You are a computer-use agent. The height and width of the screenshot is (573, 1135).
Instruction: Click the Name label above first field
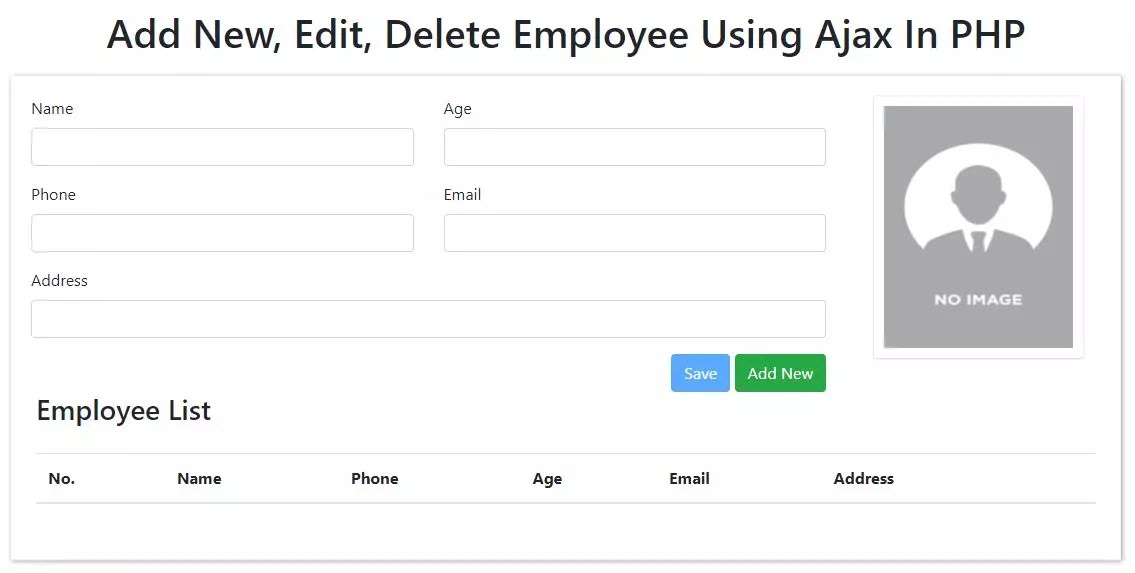(x=52, y=109)
